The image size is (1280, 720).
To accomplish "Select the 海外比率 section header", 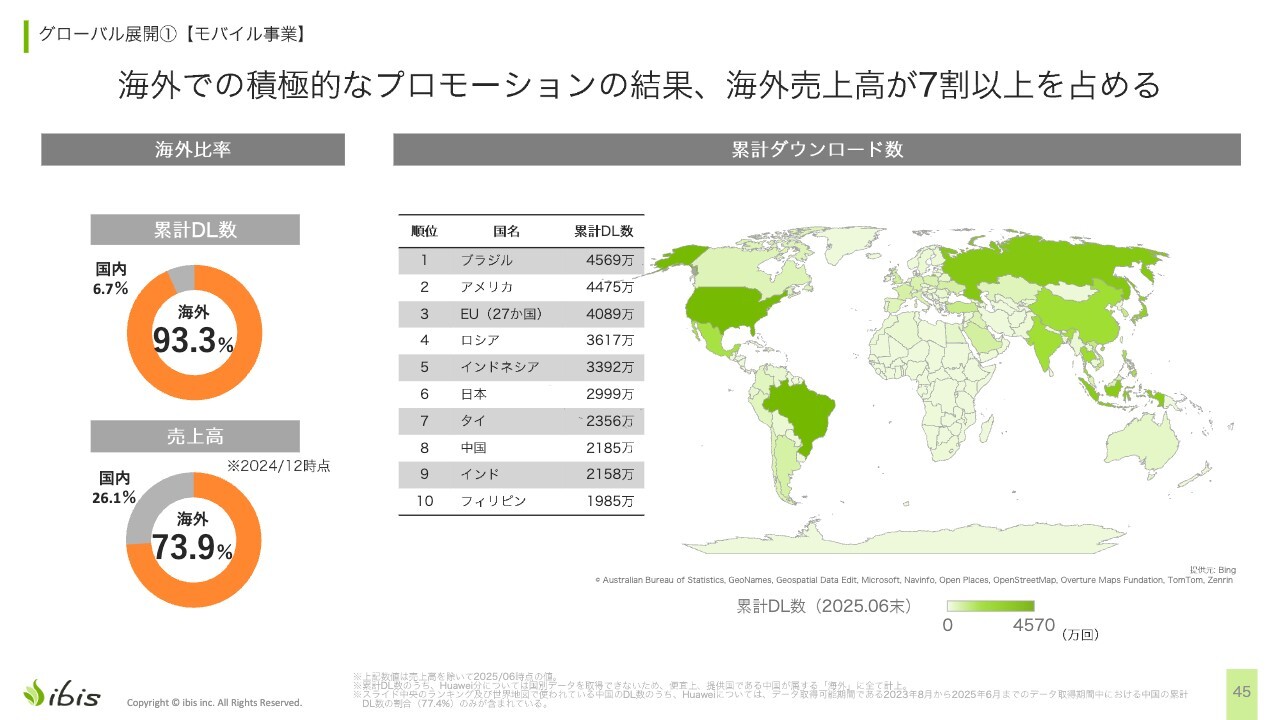I will click(x=193, y=150).
